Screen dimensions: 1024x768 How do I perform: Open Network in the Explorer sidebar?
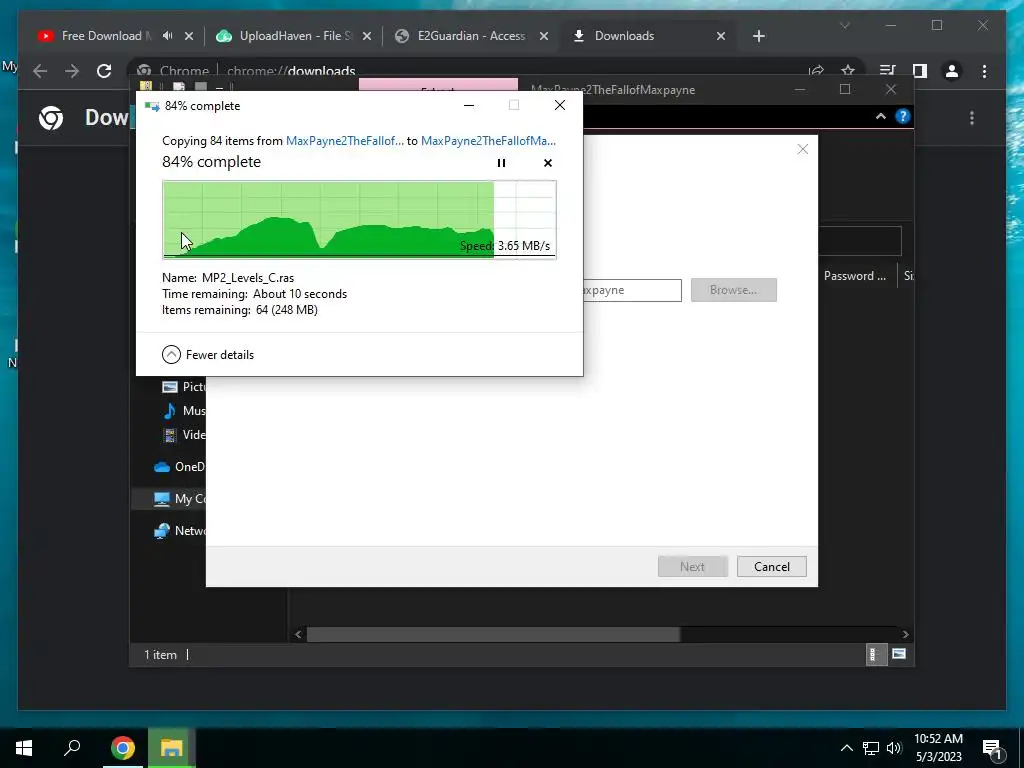pos(179,531)
